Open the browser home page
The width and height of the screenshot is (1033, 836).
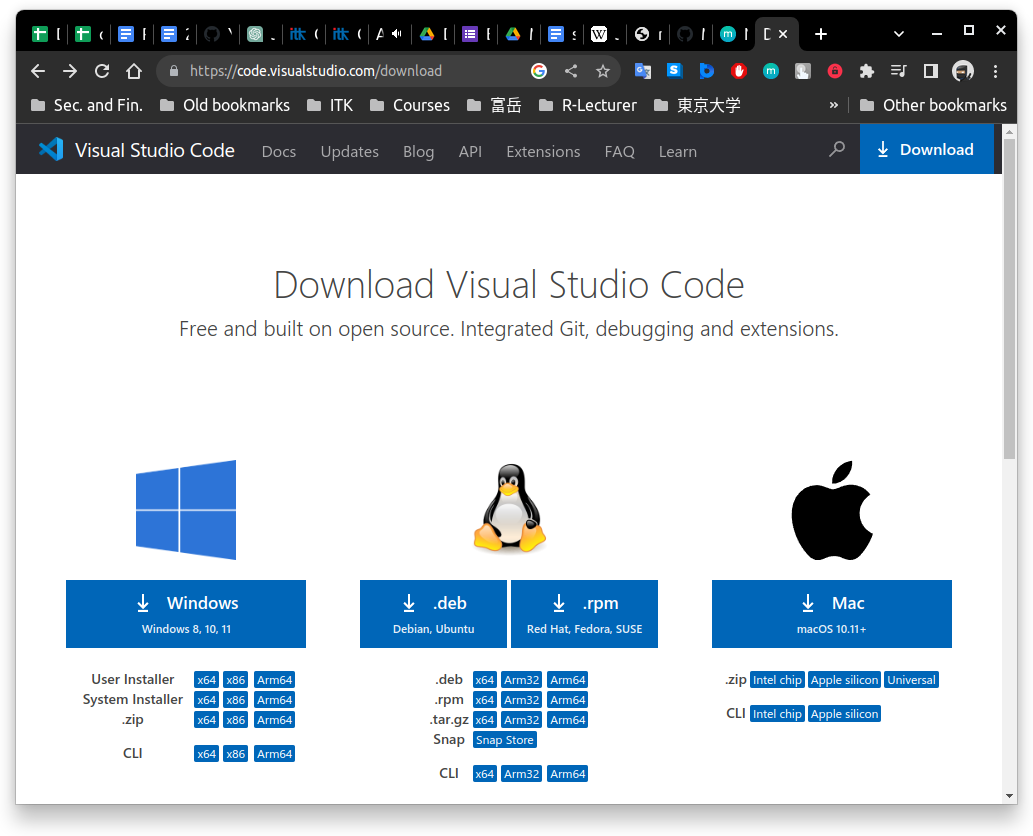(x=134, y=71)
